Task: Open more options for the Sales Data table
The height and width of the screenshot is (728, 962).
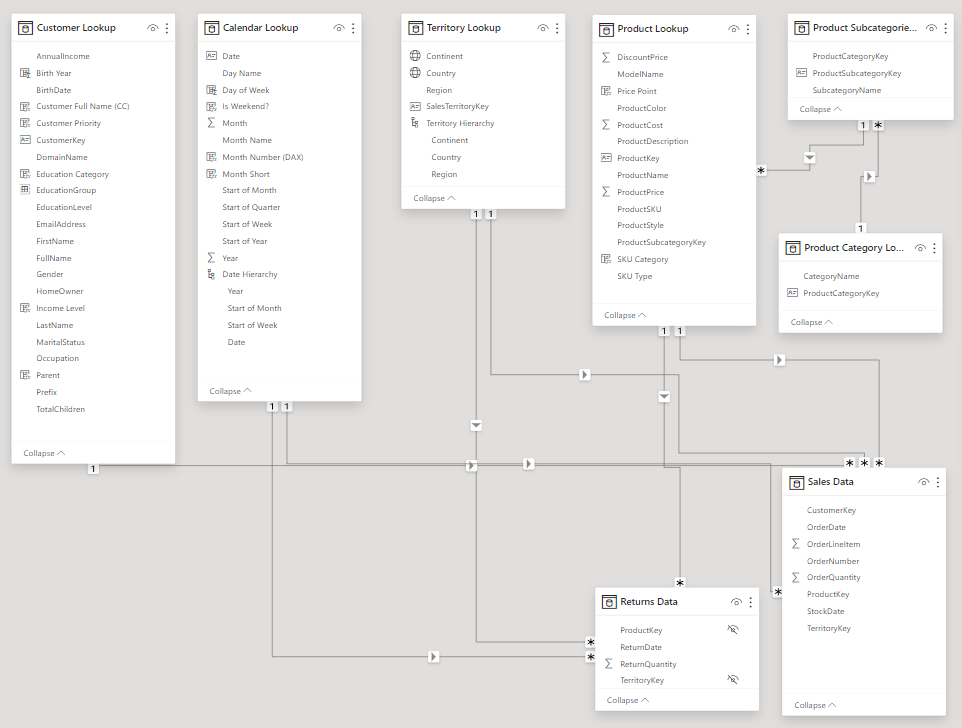Action: pyautogui.click(x=937, y=482)
